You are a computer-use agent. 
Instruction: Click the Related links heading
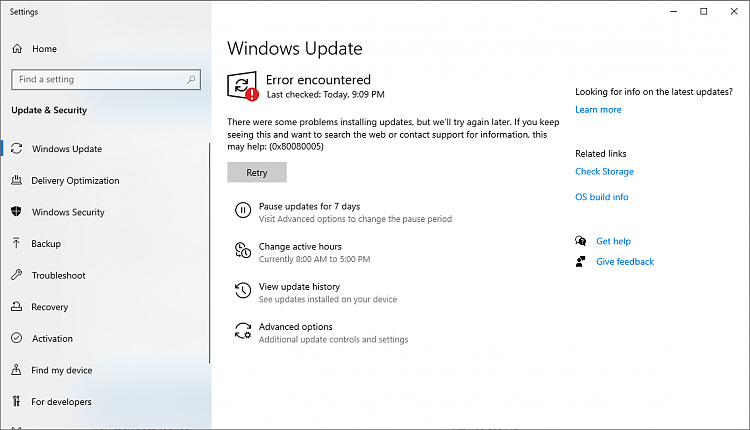600,154
